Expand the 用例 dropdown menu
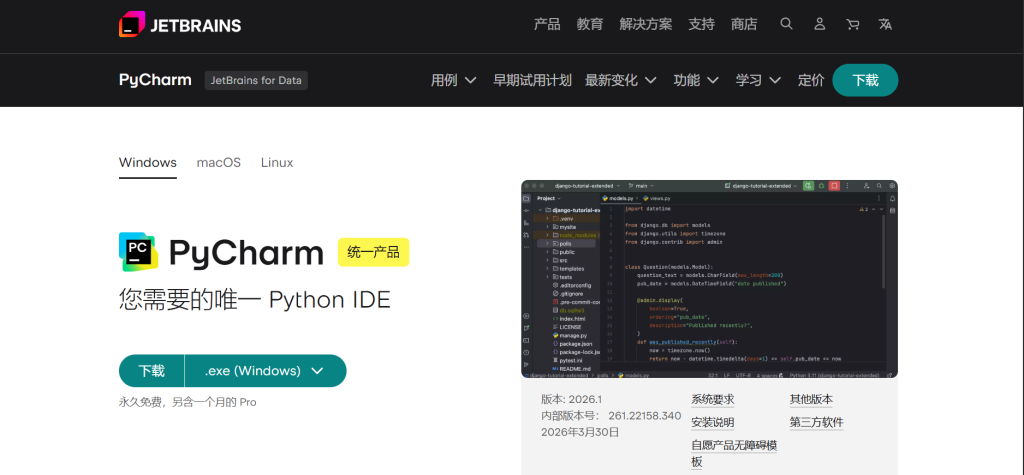The width and height of the screenshot is (1024, 475). [x=453, y=80]
